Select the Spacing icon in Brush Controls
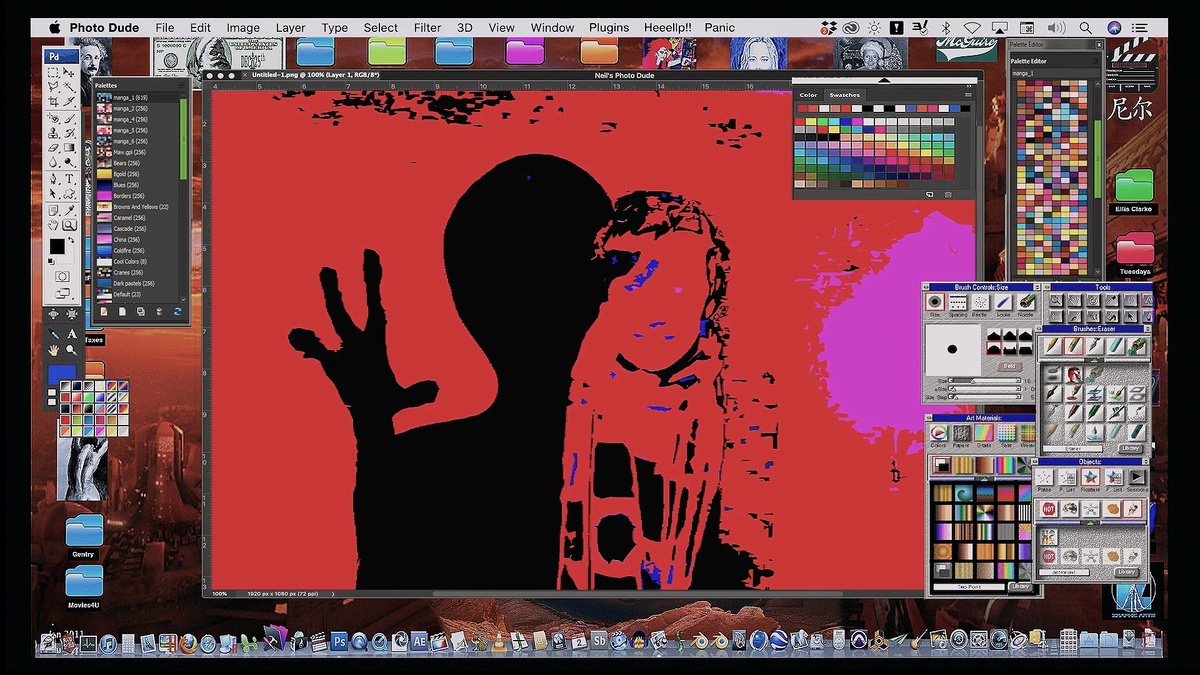Viewport: 1200px width, 675px height. 958,301
